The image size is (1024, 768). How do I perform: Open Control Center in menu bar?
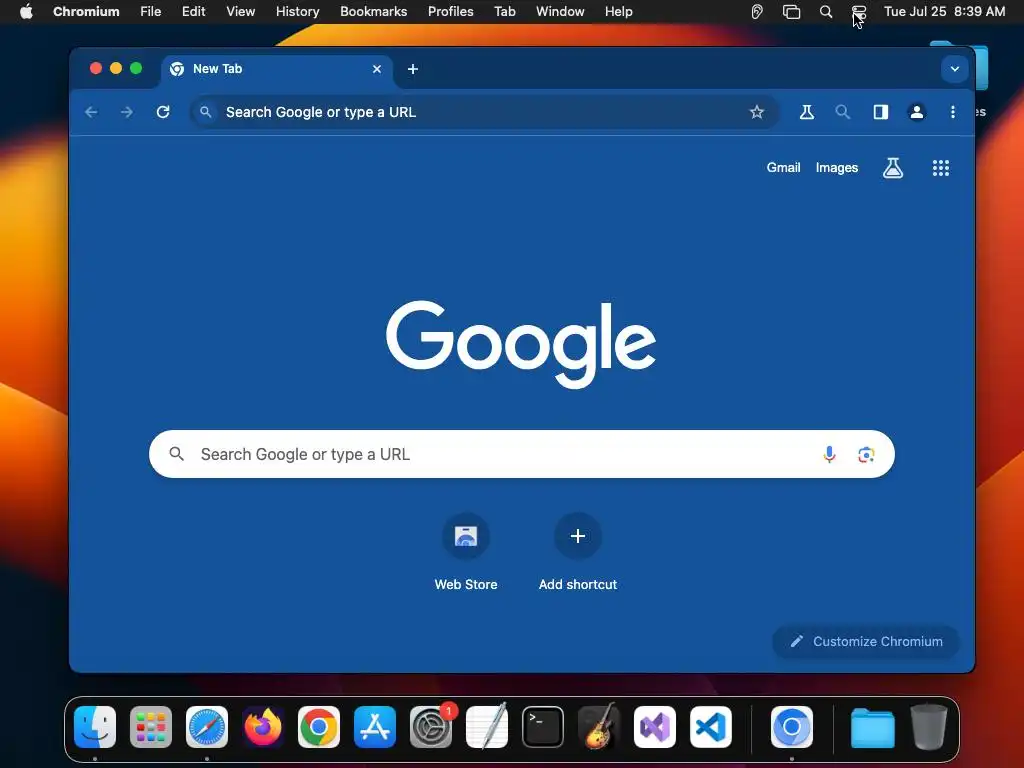[859, 12]
